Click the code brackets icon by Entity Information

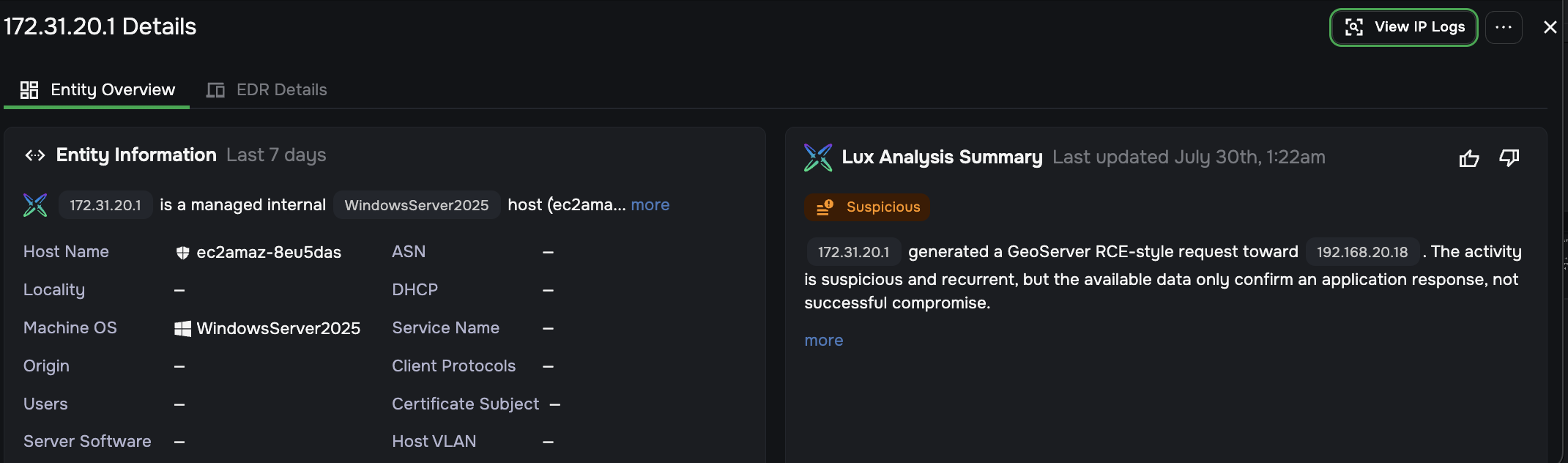click(35, 155)
